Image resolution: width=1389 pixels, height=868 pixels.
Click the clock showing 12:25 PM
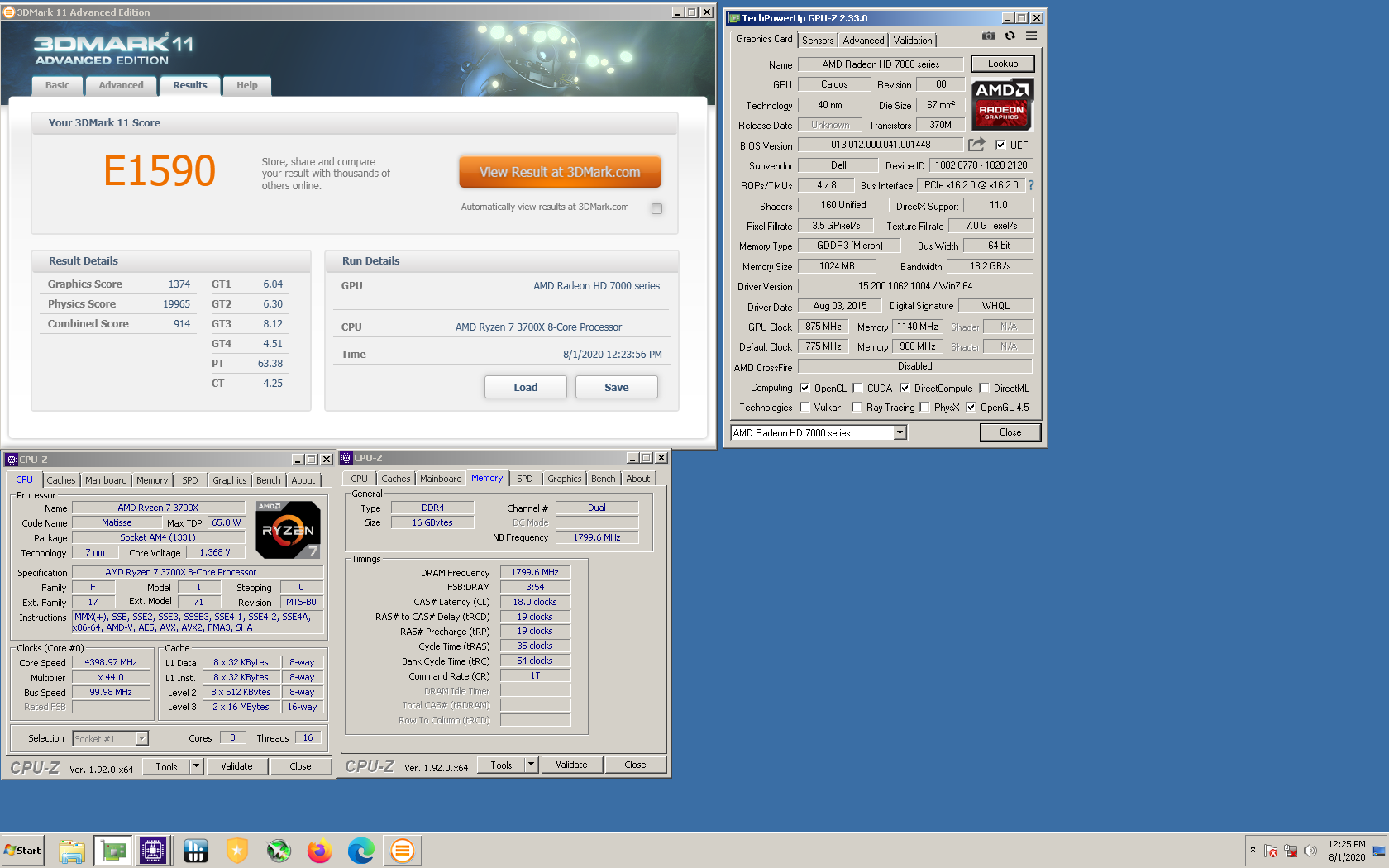click(x=1347, y=844)
